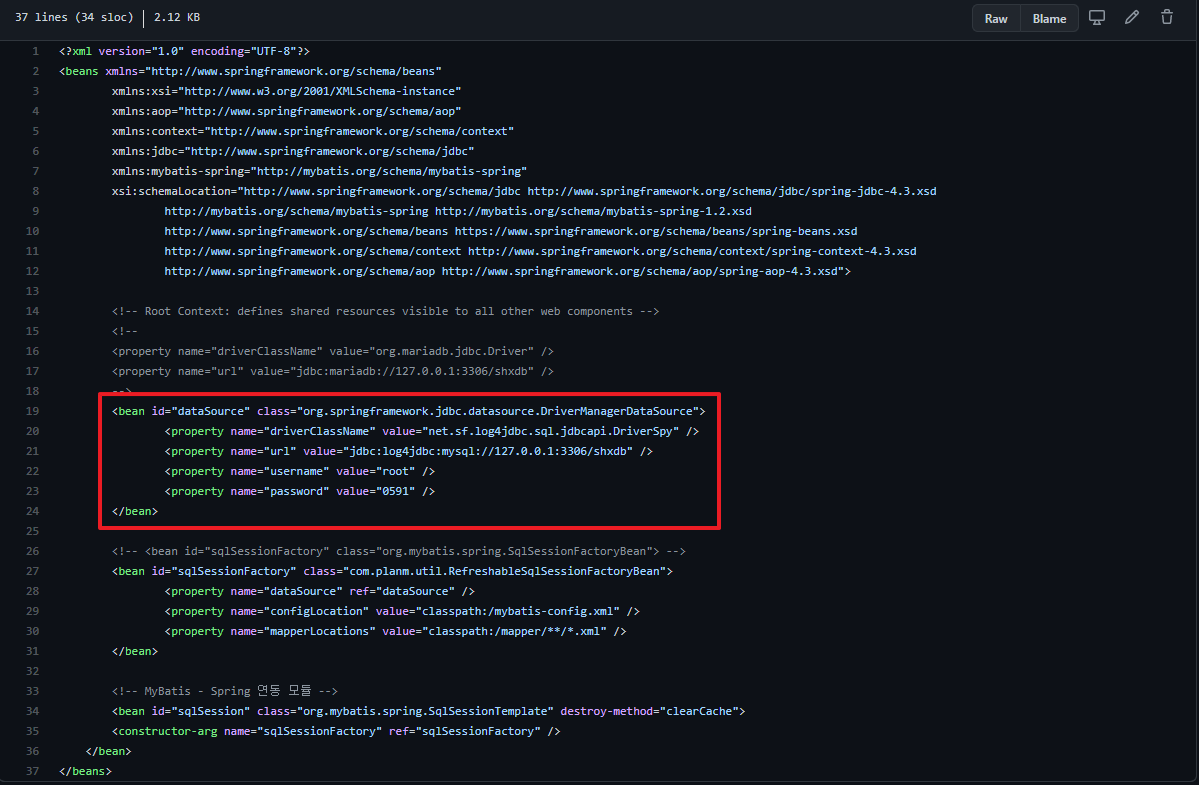Click the spring-beans.xsd schema line

511,231
